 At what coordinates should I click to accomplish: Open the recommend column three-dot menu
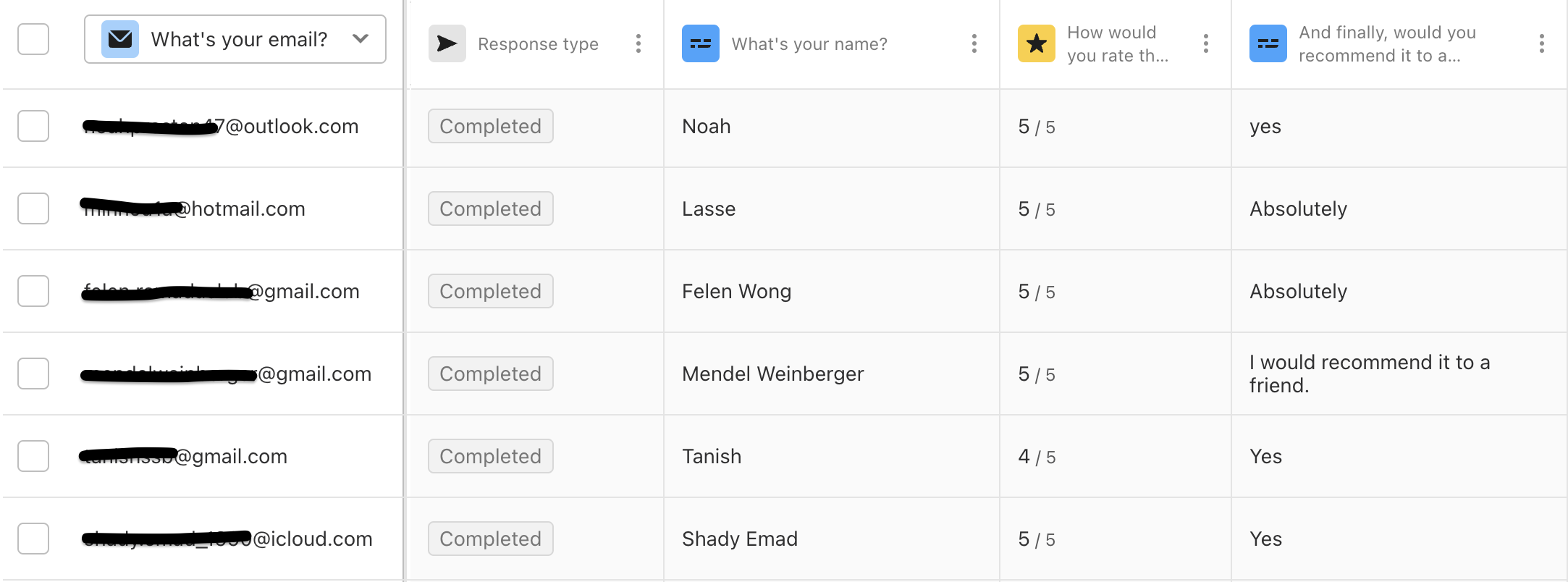[x=1541, y=44]
